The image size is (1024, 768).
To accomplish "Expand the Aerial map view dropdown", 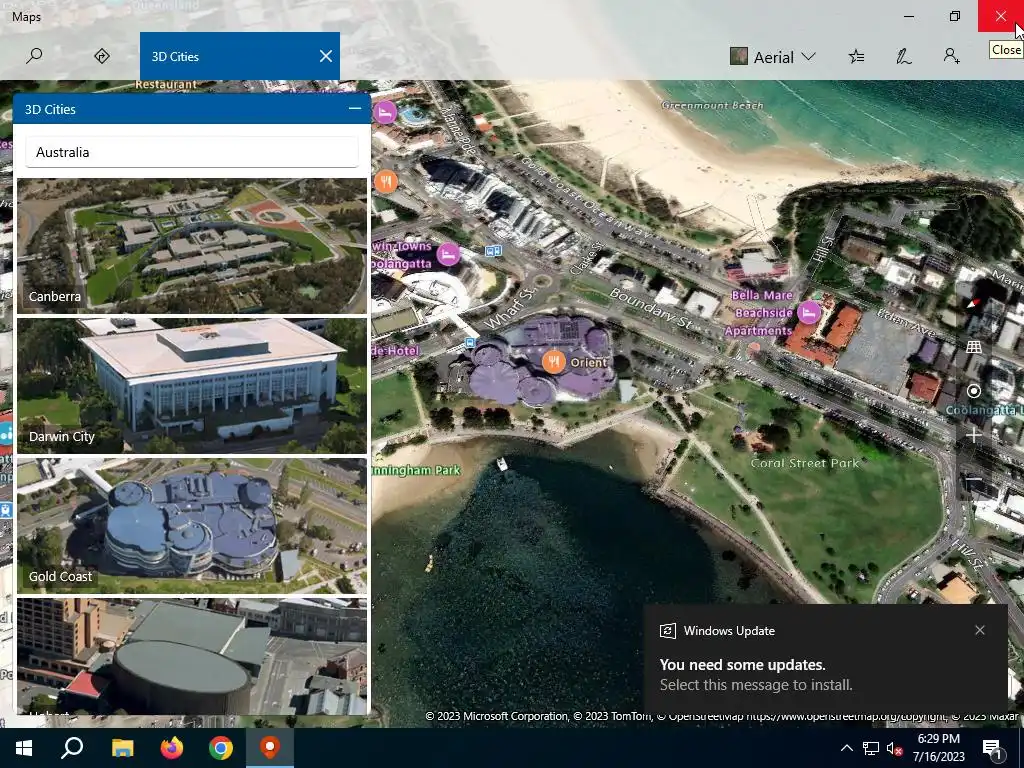I will 773,57.
